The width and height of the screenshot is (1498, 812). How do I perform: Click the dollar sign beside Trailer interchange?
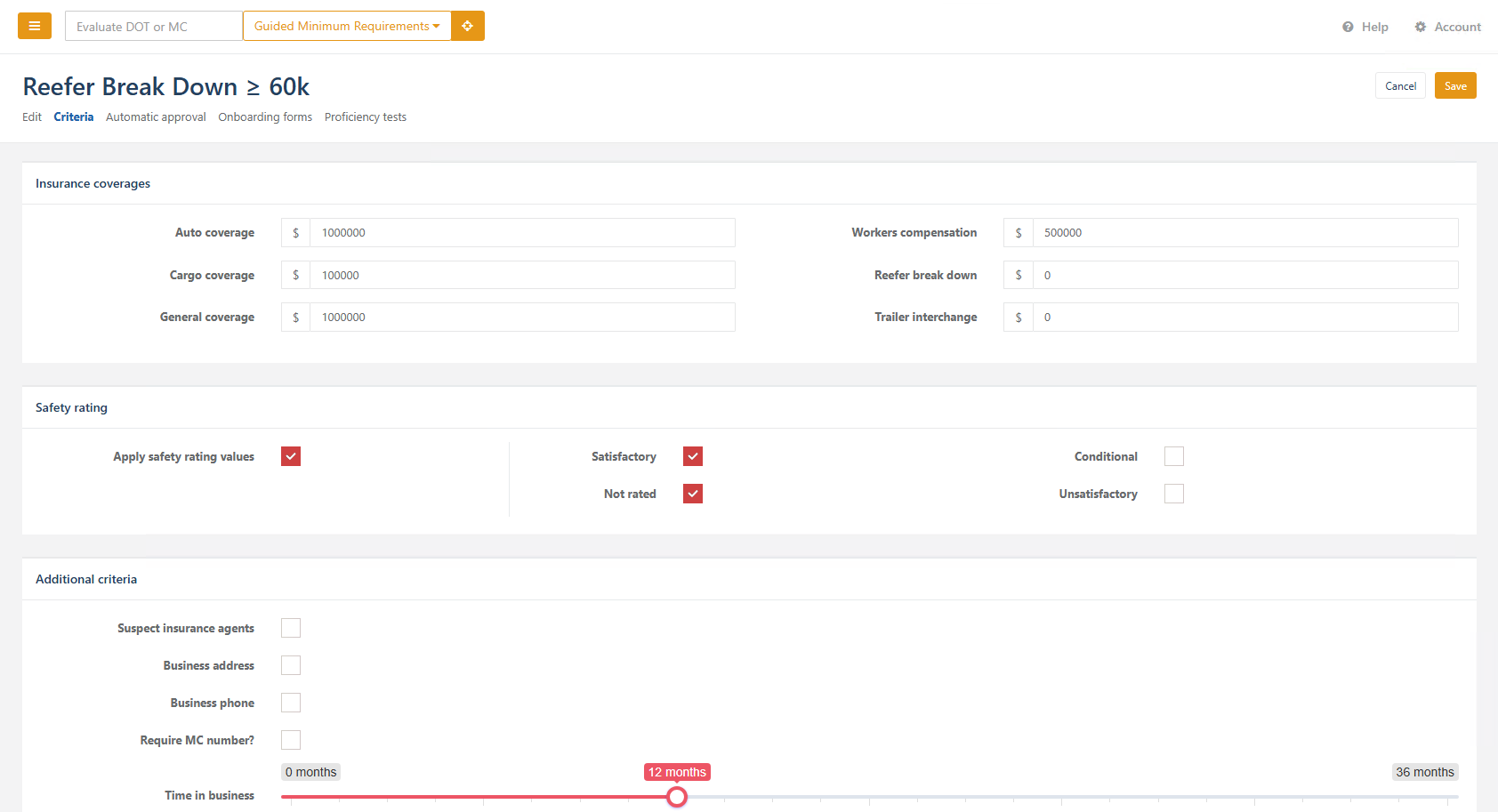(1019, 318)
